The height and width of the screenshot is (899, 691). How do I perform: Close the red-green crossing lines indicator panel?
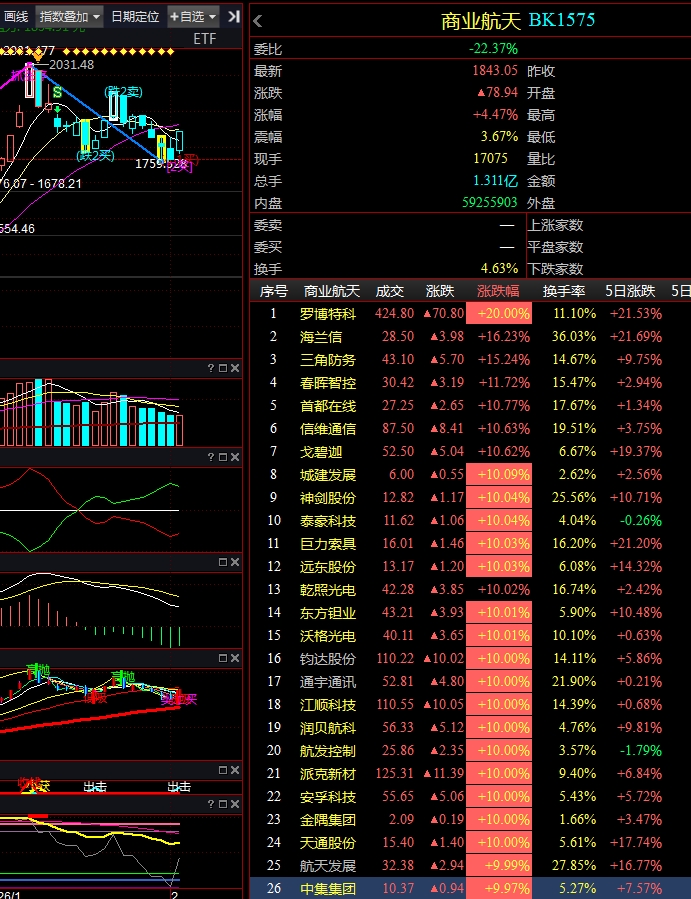235,457
